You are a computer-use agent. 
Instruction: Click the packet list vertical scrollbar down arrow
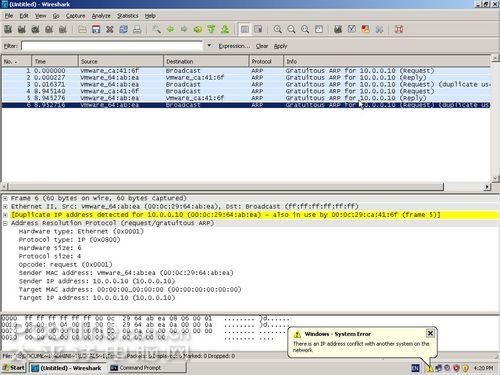point(495,178)
